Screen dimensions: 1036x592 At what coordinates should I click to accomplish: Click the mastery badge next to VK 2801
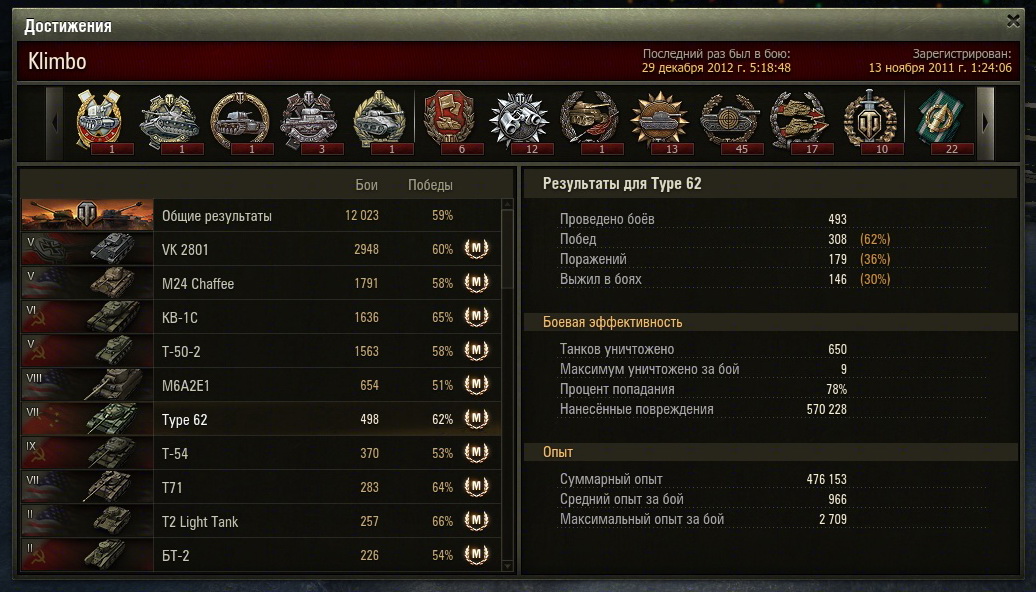tap(476, 248)
